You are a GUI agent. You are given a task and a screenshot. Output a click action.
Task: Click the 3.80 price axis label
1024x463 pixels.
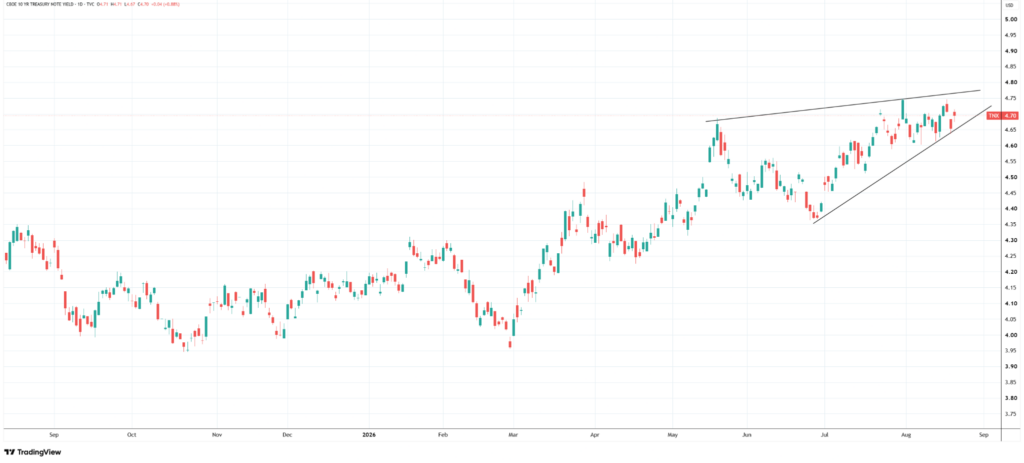tap(1010, 398)
